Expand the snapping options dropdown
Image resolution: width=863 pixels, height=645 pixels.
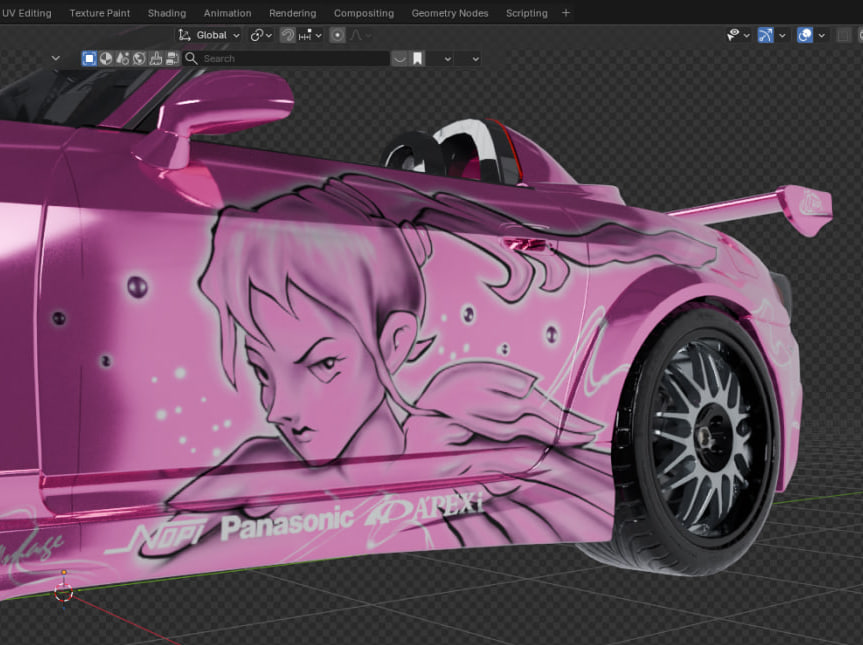click(x=310, y=35)
